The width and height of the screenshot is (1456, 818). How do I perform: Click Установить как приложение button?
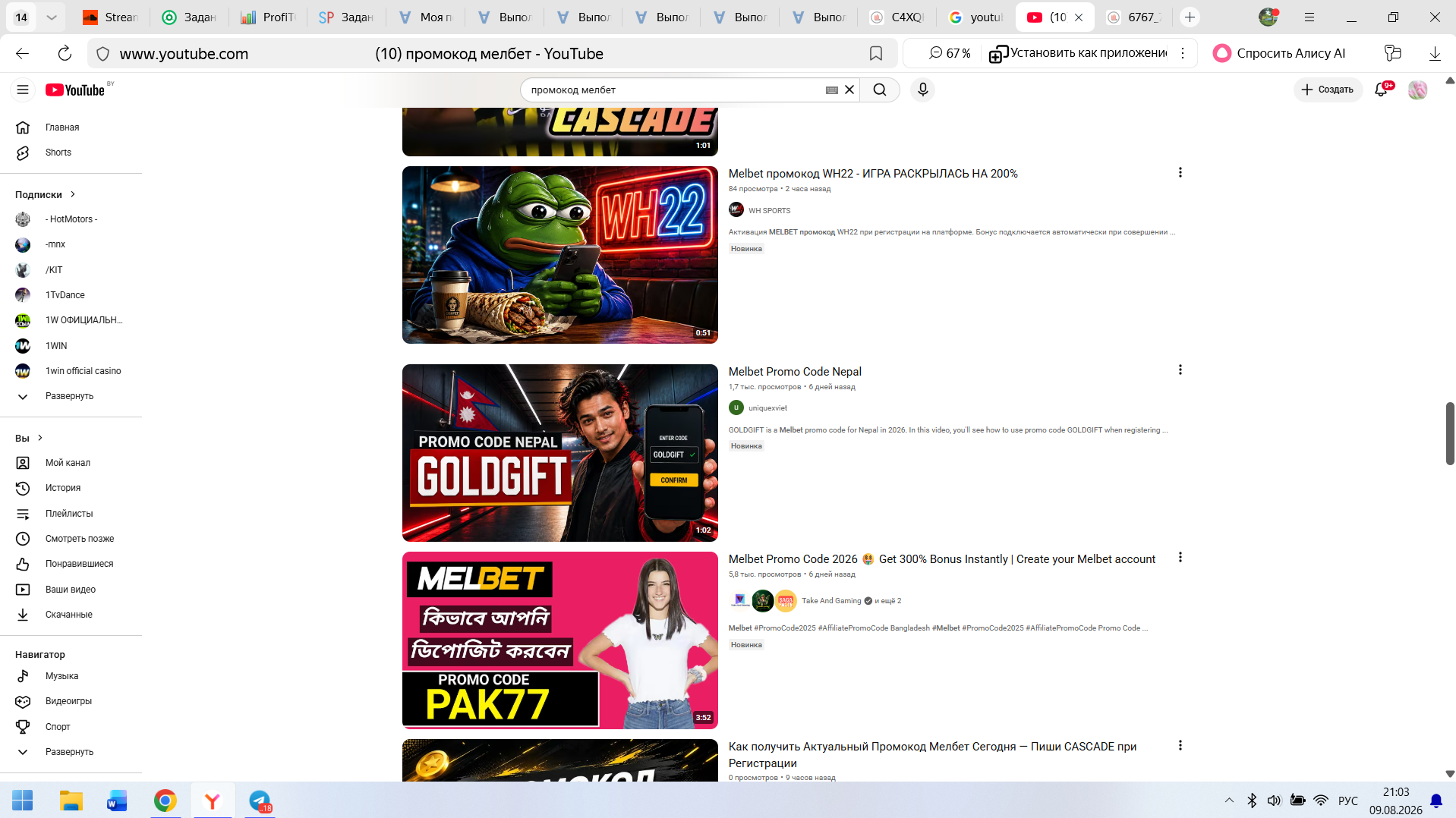coord(1078,53)
